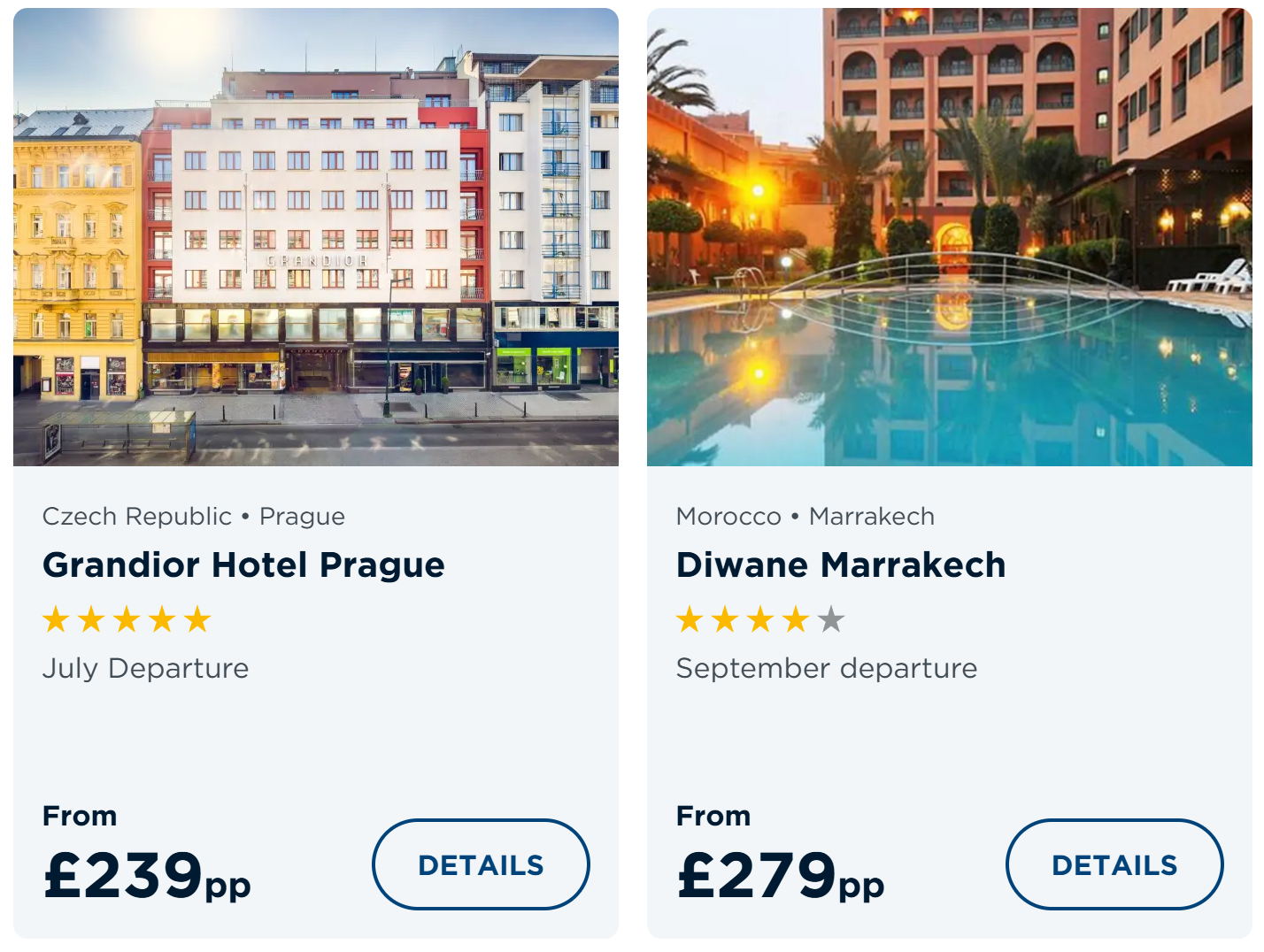1264x952 pixels.
Task: Select the Grandior Hotel Prague title
Action: (x=243, y=564)
